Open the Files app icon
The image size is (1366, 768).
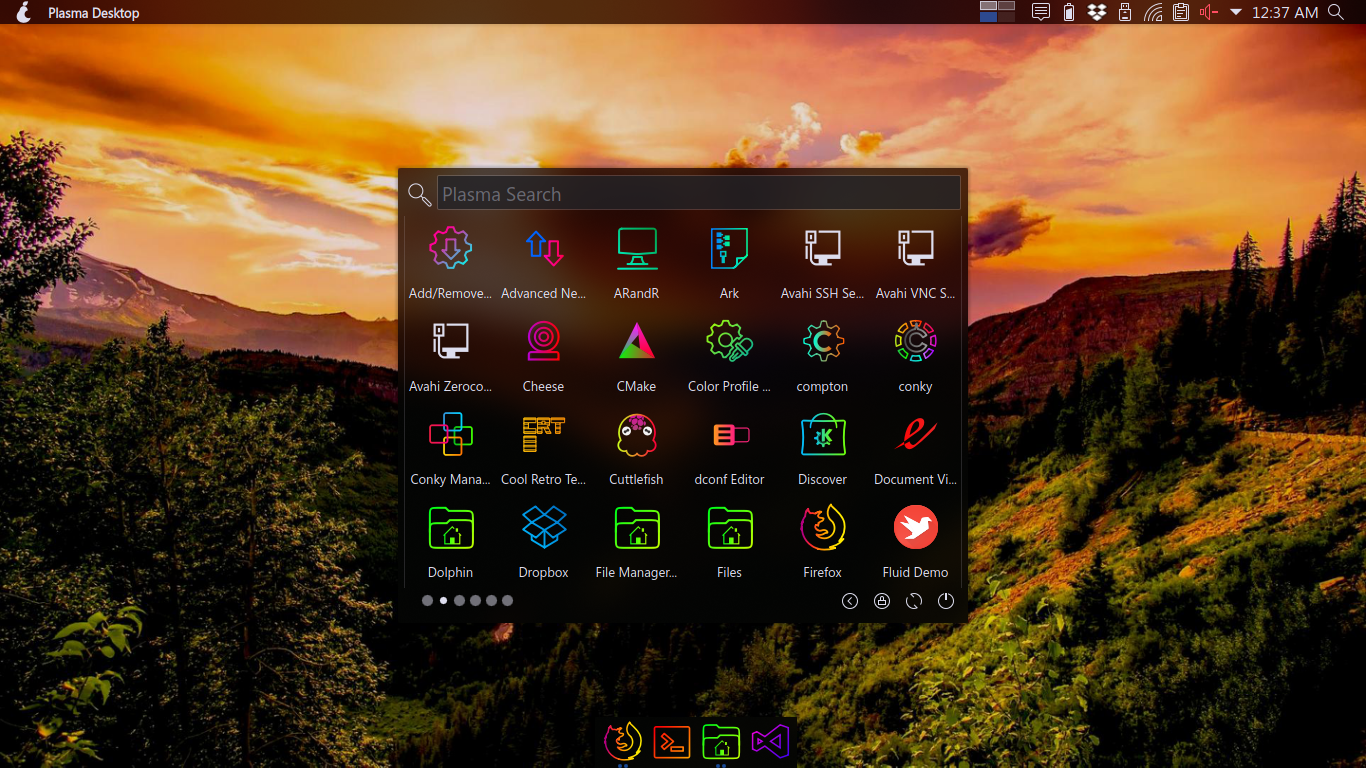(730, 527)
